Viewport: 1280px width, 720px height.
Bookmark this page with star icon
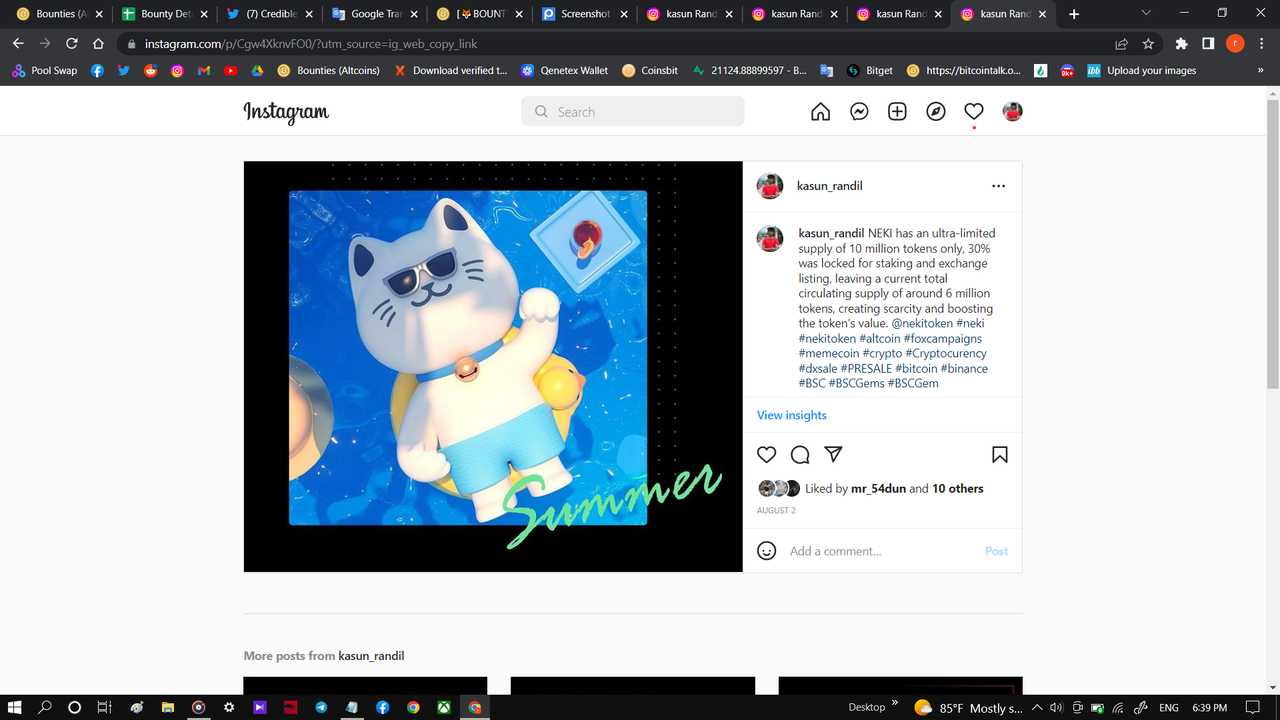point(1148,44)
